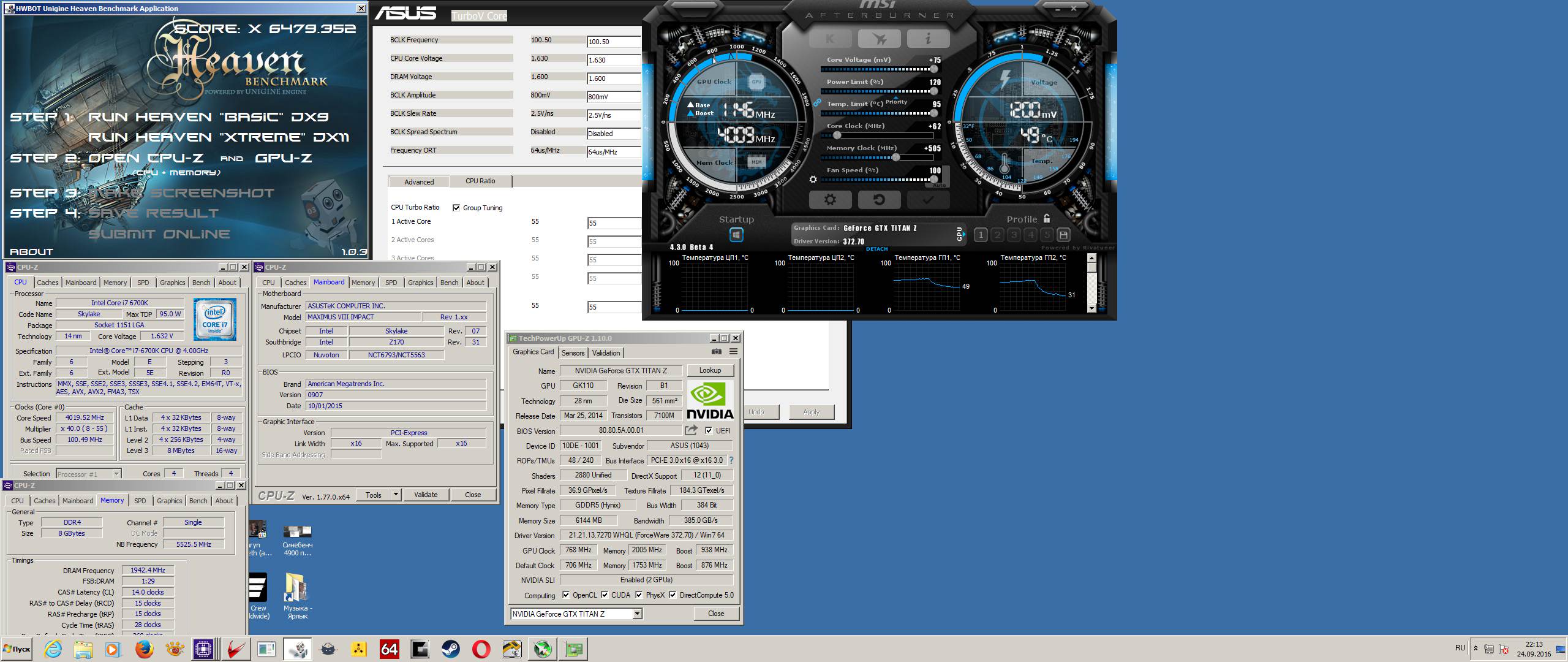This screenshot has width=1568, height=662.
Task: Open the GPU-Z graphics card selection dropdown
Action: point(637,614)
